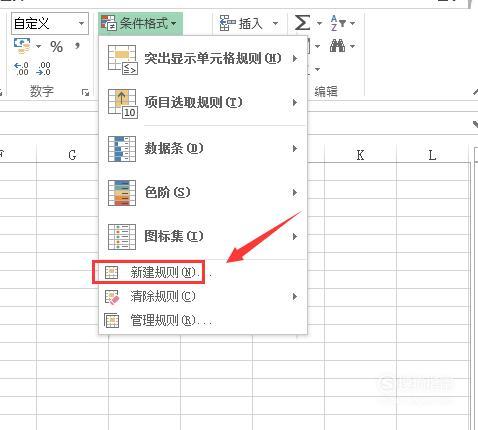Expand the arrow beside 突出显示单元格规则
Image resolution: width=478 pixels, height=430 pixels.
point(295,59)
